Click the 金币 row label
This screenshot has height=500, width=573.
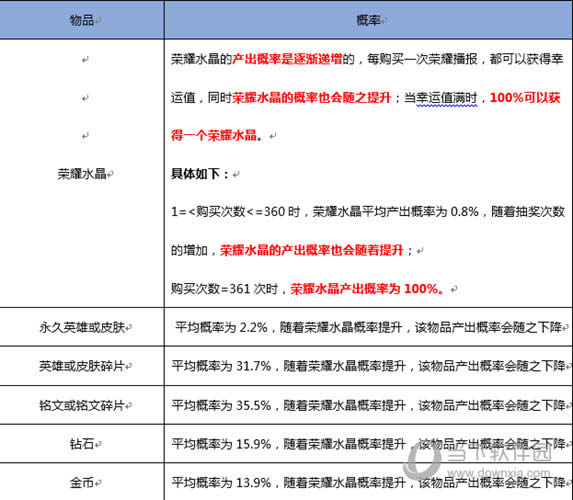pyautogui.click(x=82, y=482)
